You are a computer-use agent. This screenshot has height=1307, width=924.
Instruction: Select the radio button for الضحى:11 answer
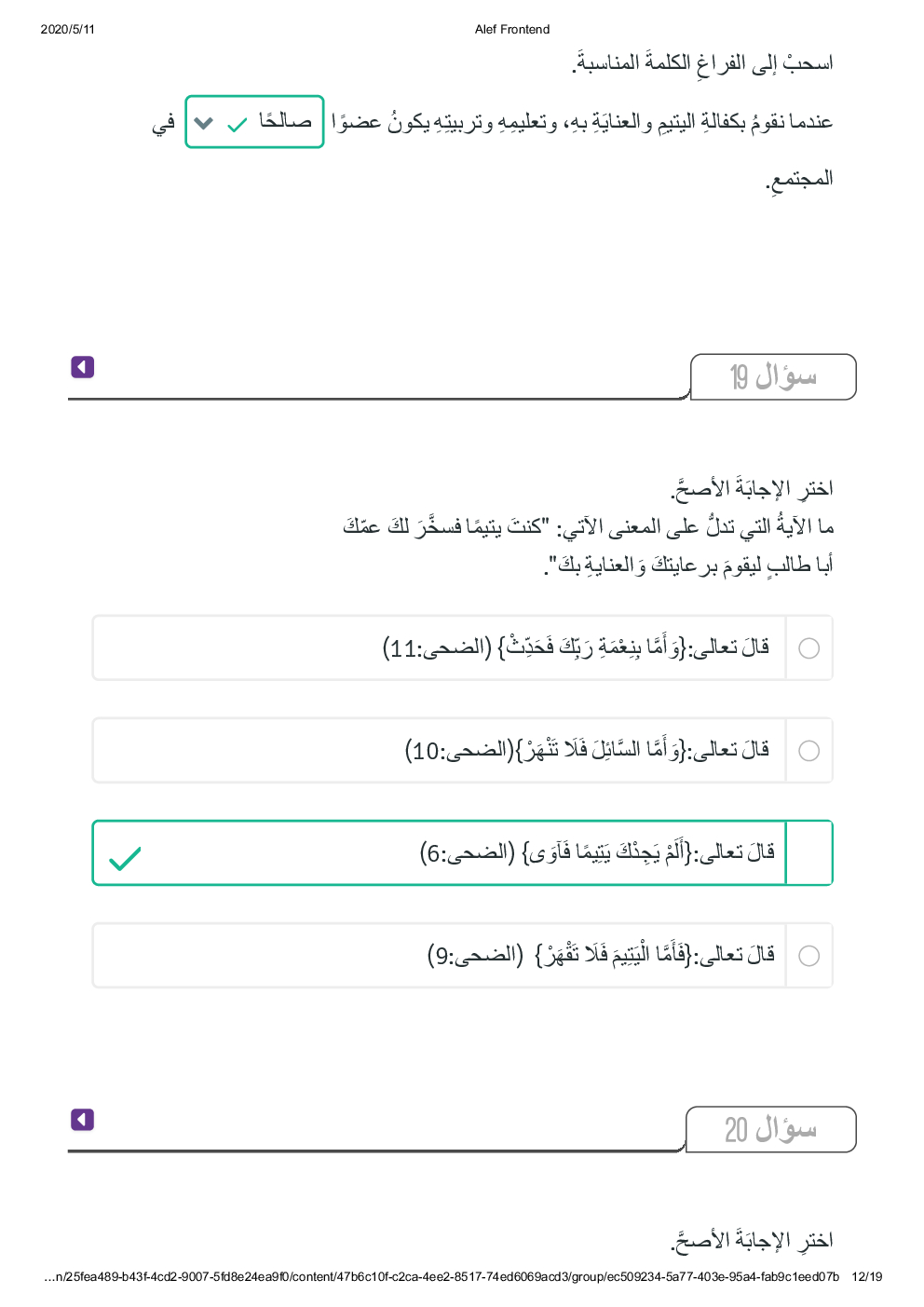(x=808, y=648)
